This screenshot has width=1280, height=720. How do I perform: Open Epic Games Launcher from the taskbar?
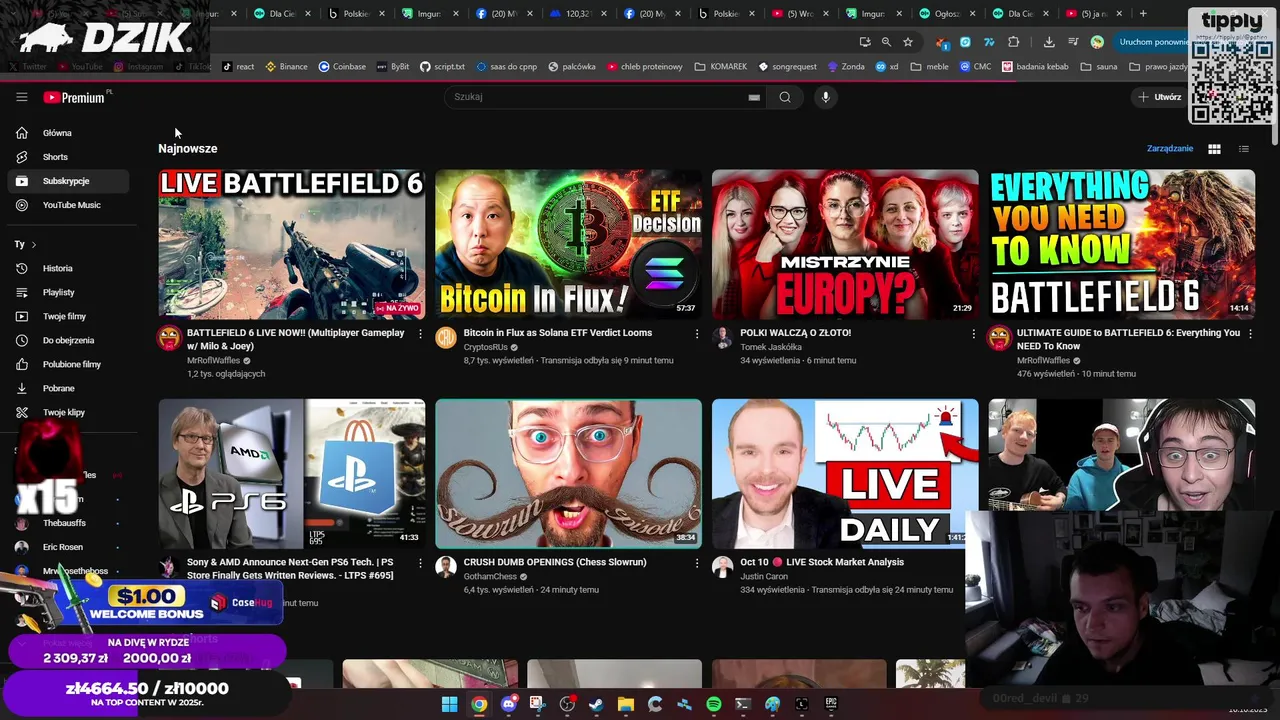[x=831, y=705]
